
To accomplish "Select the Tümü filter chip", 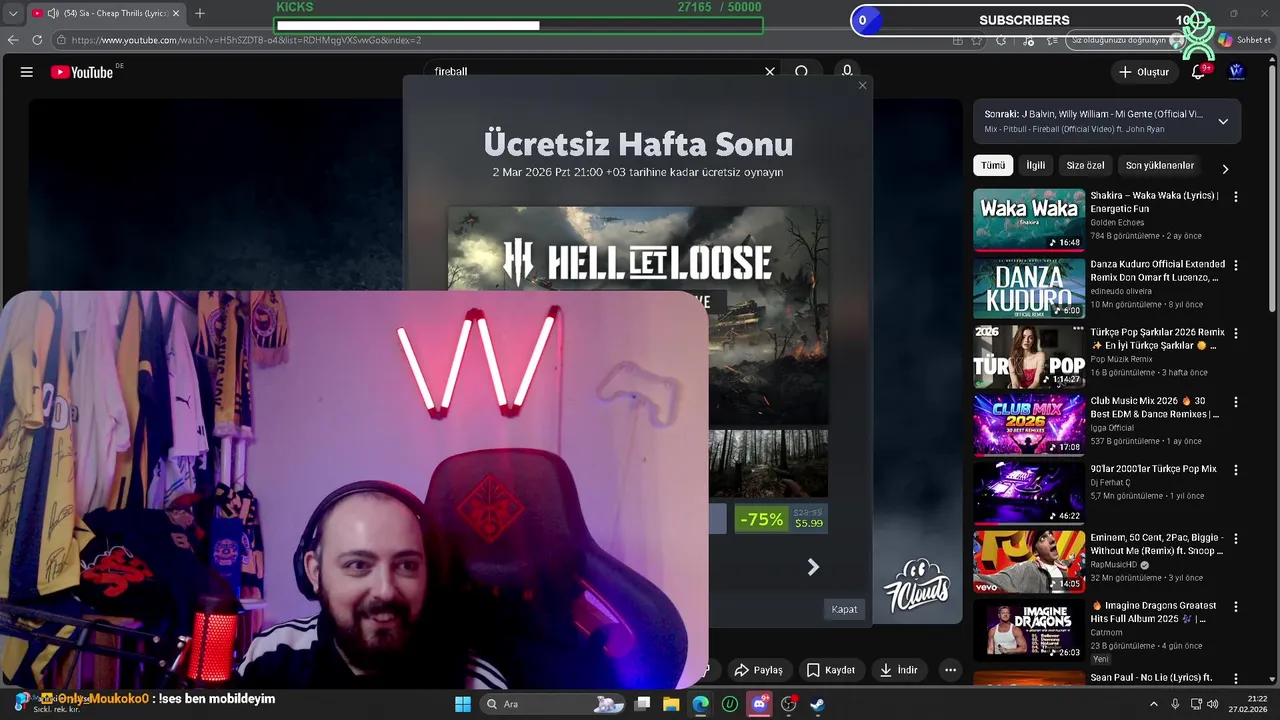I will (993, 166).
